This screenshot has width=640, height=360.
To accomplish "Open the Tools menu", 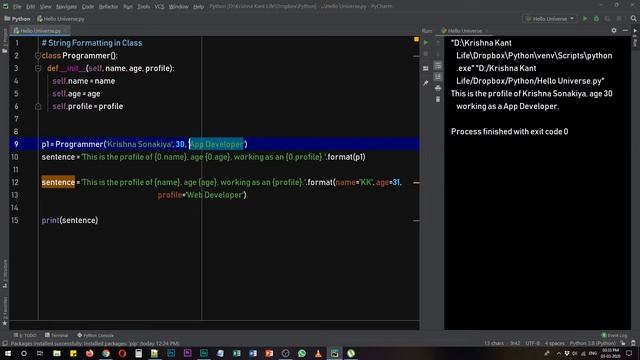I will [x=143, y=7].
